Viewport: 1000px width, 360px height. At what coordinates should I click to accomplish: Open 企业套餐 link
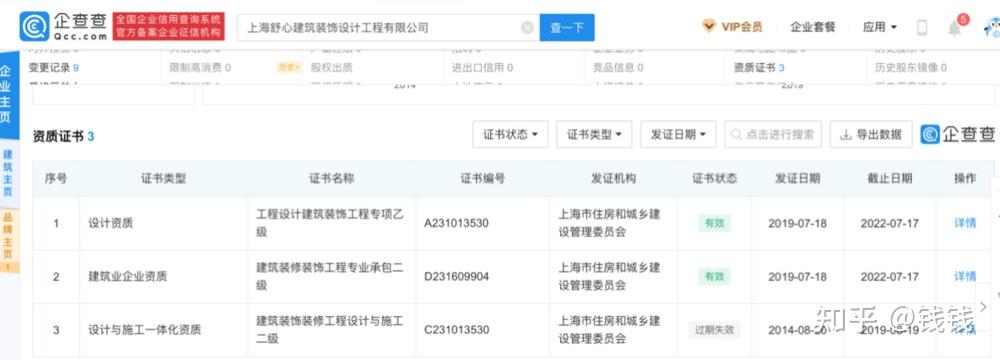pos(812,27)
